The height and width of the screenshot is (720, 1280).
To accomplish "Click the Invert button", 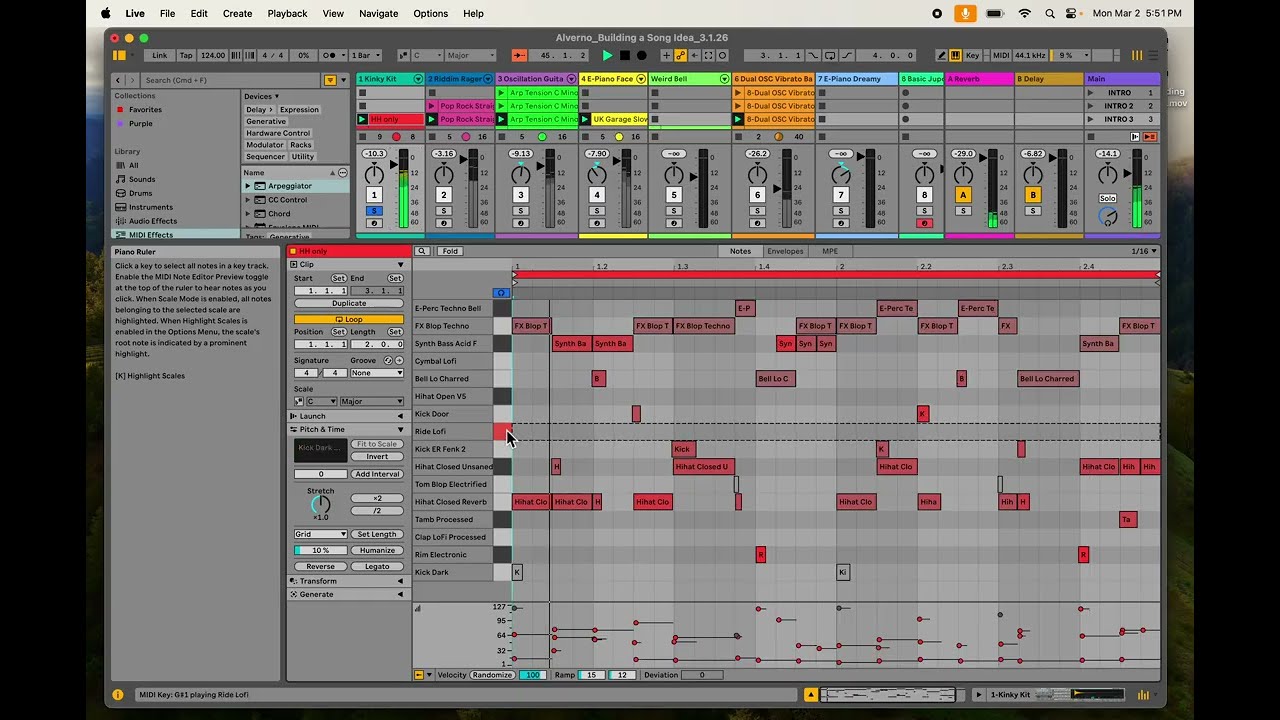I will tap(377, 456).
